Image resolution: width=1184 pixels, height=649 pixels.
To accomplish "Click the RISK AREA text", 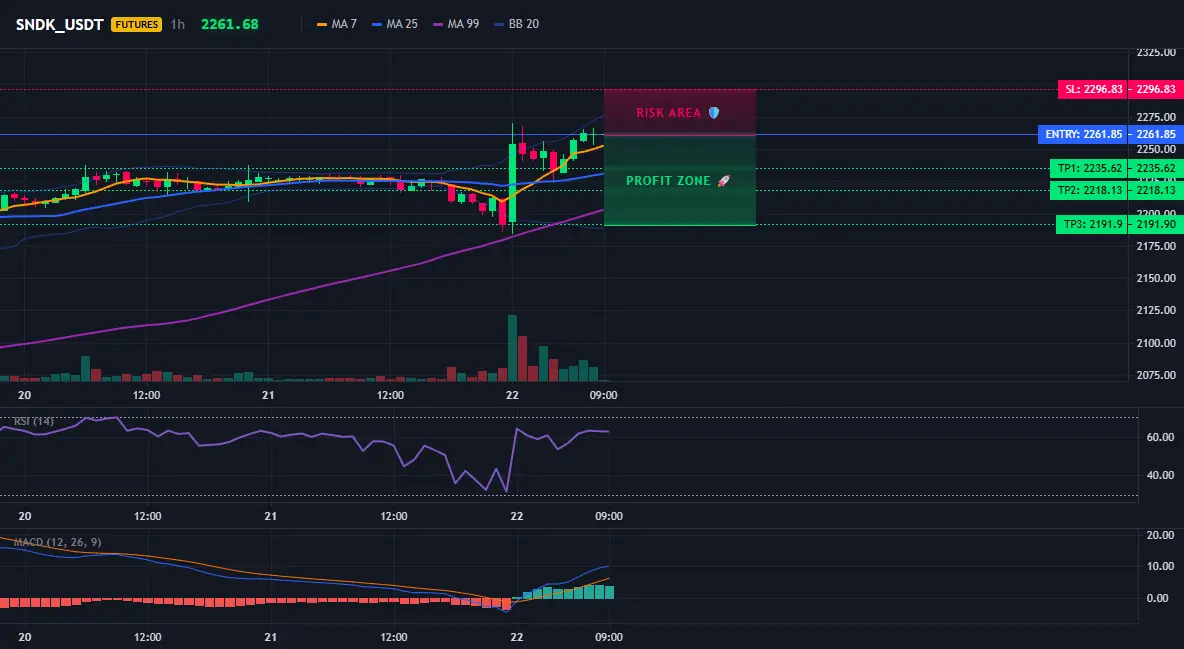I will tap(668, 113).
